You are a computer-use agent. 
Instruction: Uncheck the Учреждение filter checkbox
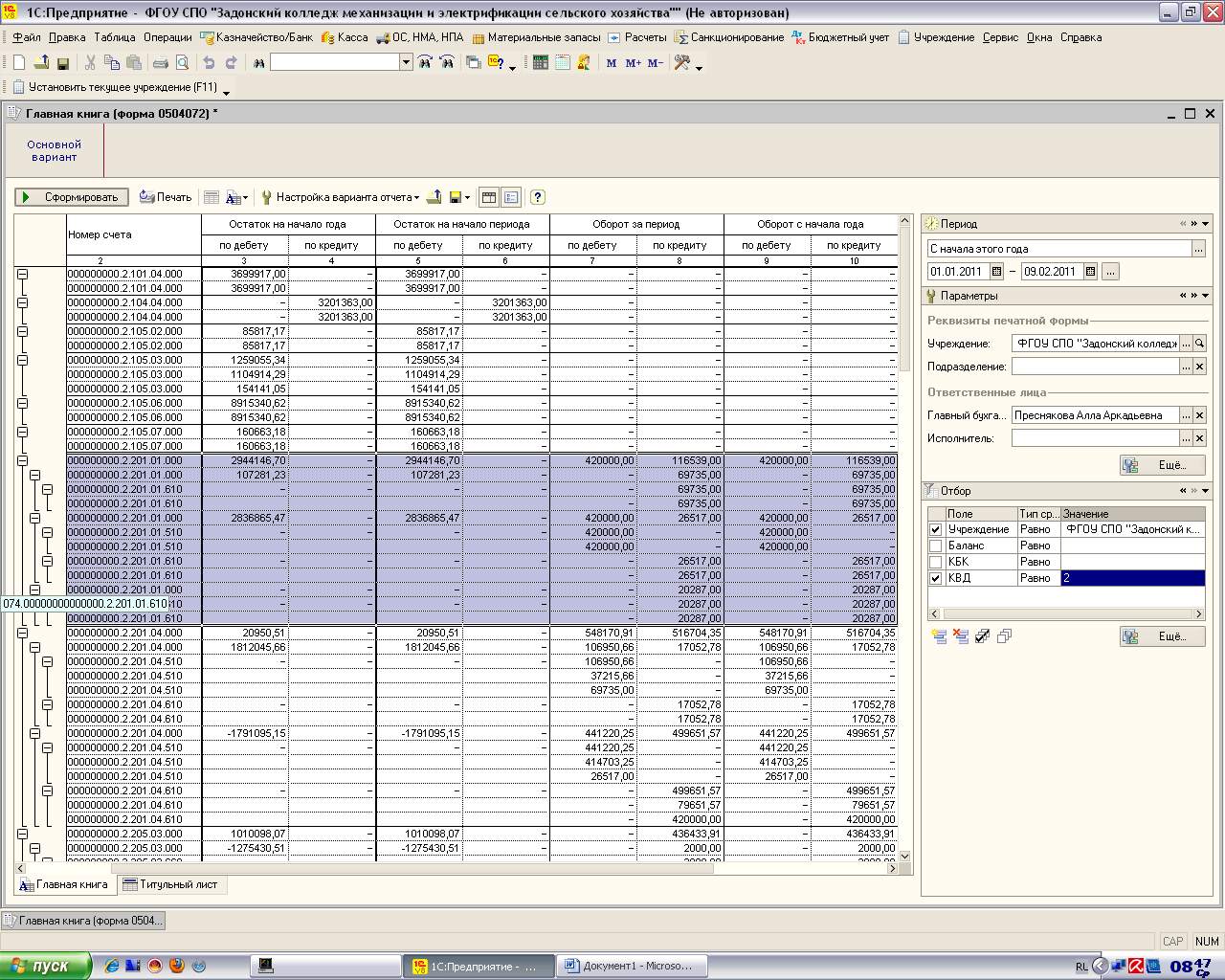(x=935, y=529)
